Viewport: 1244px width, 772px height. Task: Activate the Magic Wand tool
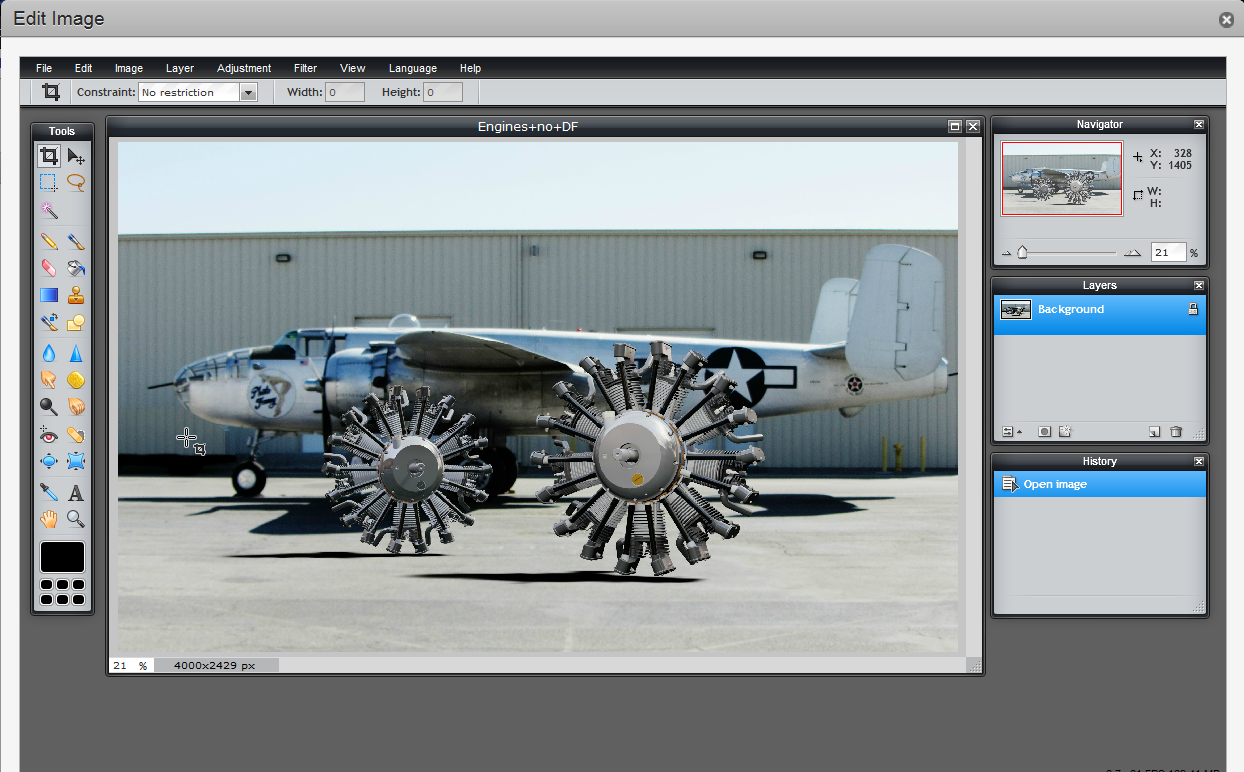coord(48,211)
